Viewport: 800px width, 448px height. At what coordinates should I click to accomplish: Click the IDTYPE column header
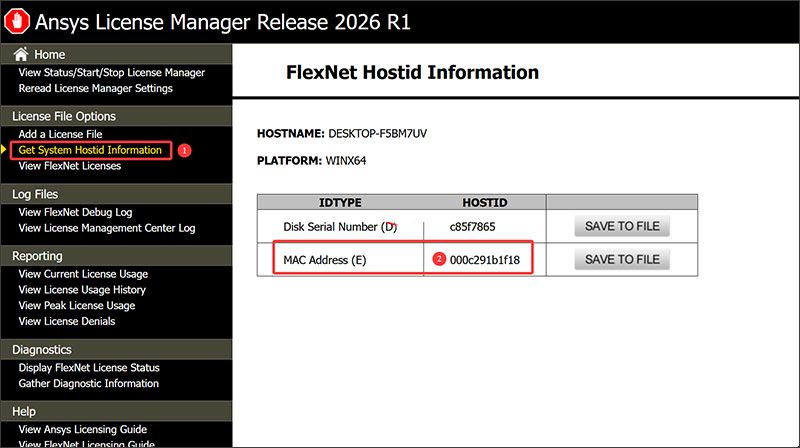[340, 203]
